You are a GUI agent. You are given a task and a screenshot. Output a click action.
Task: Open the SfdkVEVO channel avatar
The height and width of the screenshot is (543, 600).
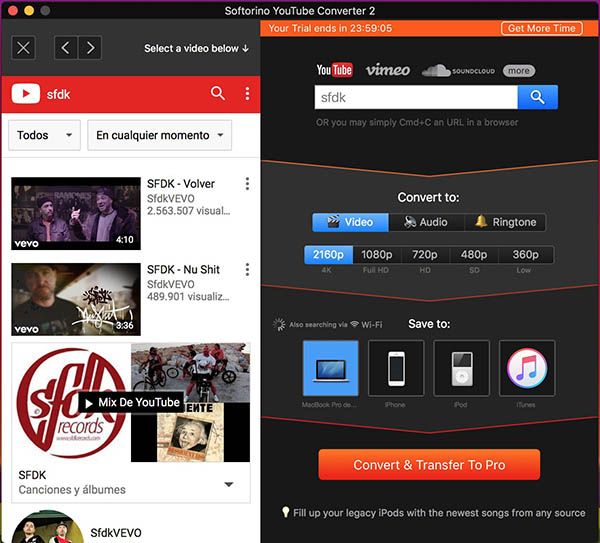click(x=47, y=527)
